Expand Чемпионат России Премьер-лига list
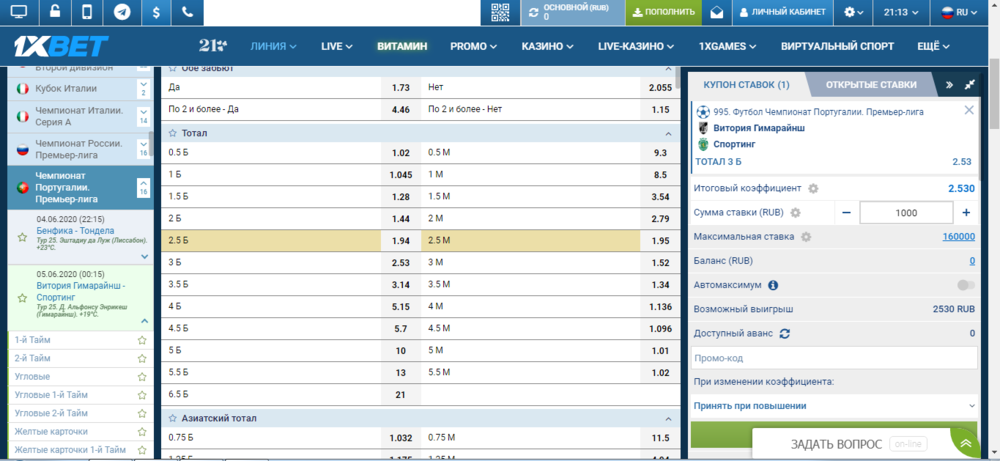1000x461 pixels. click(x=143, y=148)
